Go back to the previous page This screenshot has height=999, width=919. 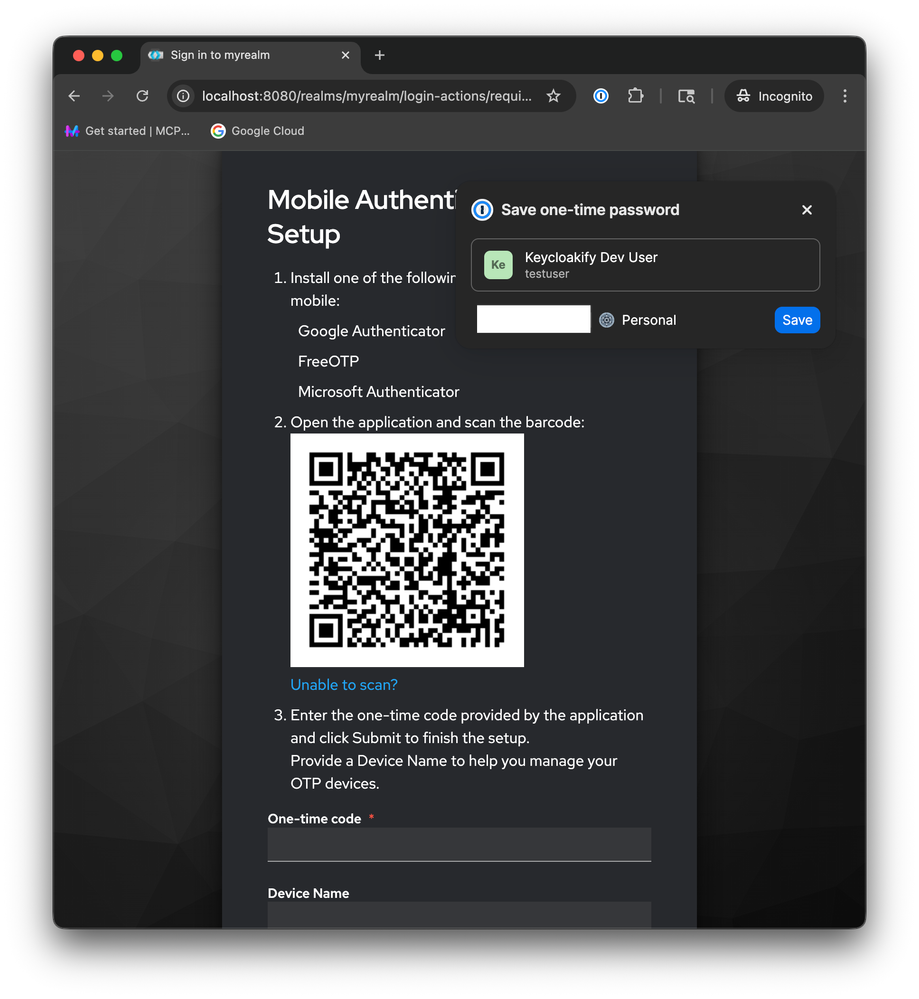tap(74, 96)
